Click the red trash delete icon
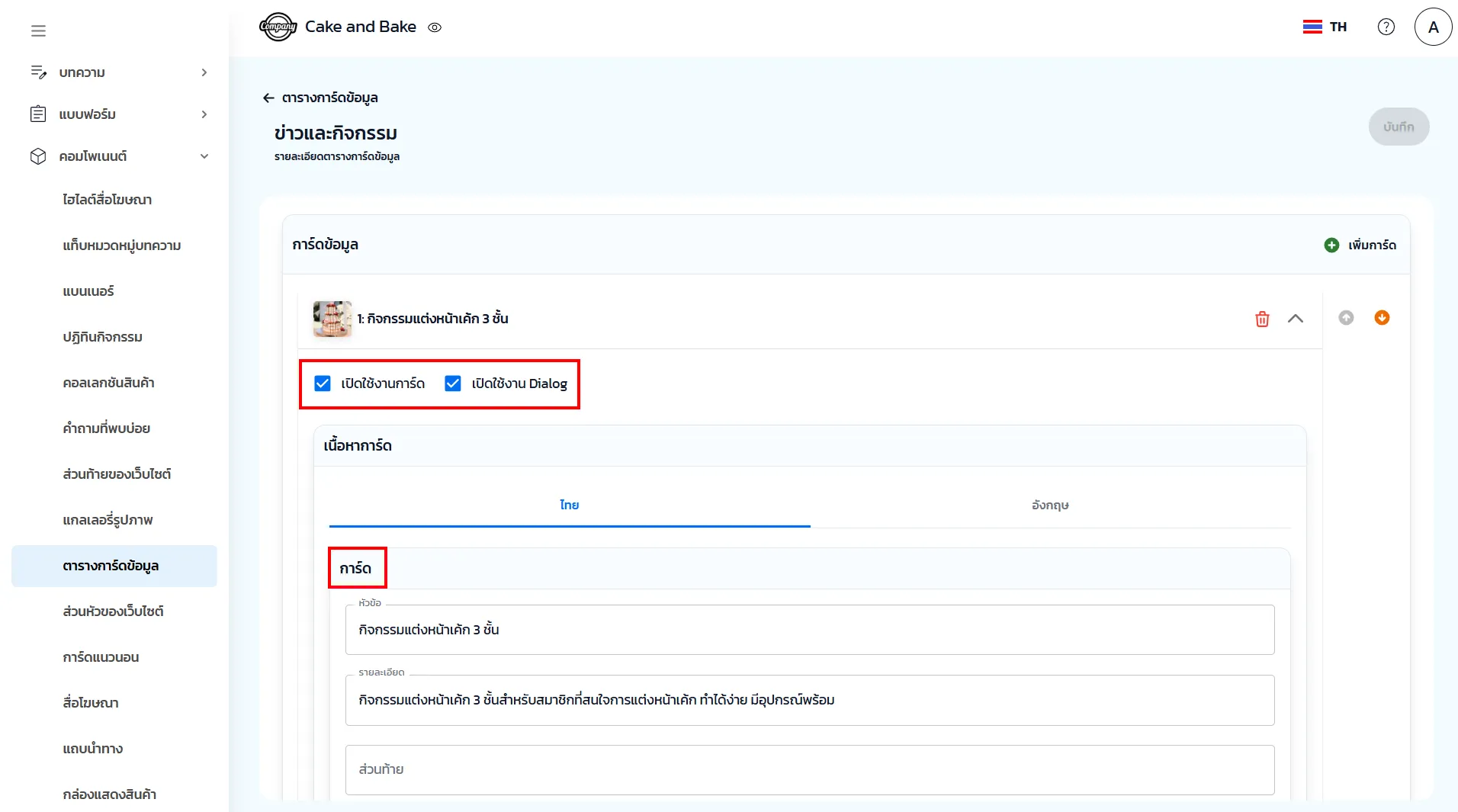The image size is (1458, 812). (x=1262, y=319)
